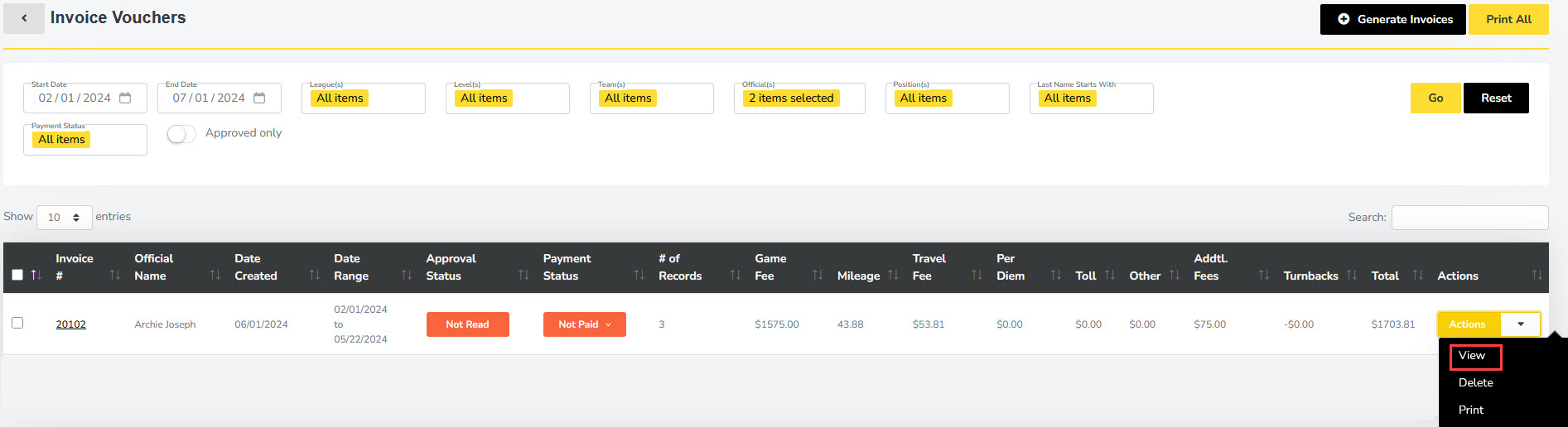Screen dimensions: 1568x427
Task: Open invoice number 20102 link
Action: (70, 324)
